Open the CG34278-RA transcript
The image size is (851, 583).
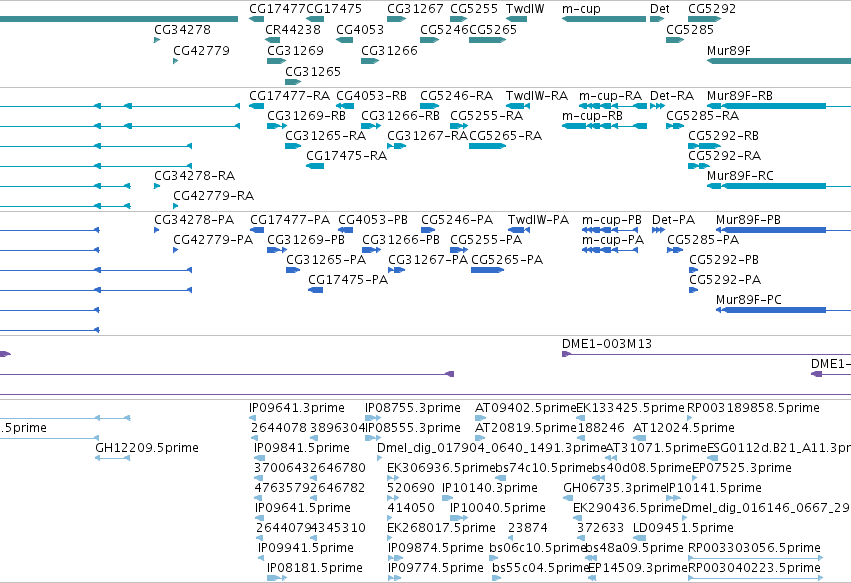pyautogui.click(x=157, y=186)
